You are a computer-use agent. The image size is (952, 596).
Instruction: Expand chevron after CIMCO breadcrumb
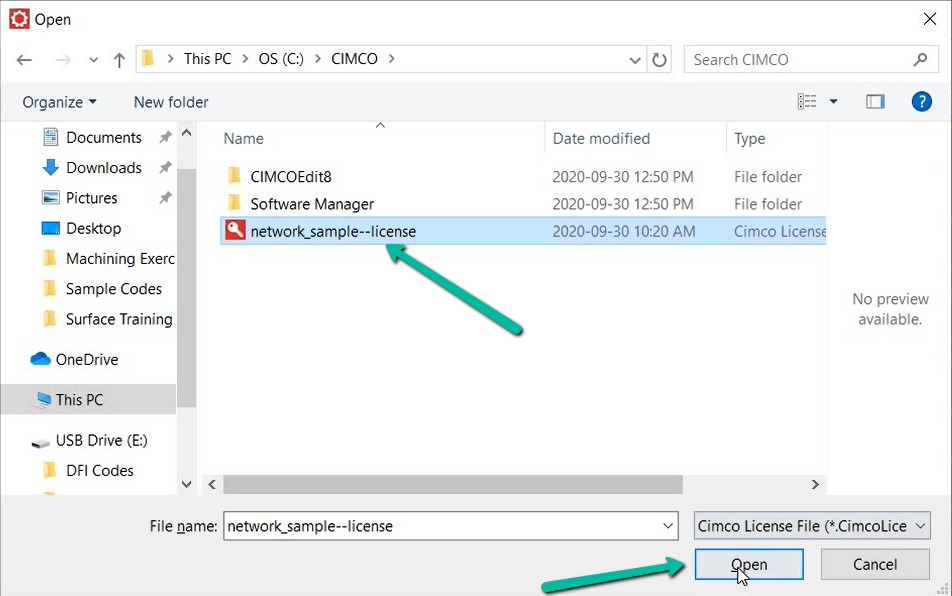pyautogui.click(x=392, y=59)
